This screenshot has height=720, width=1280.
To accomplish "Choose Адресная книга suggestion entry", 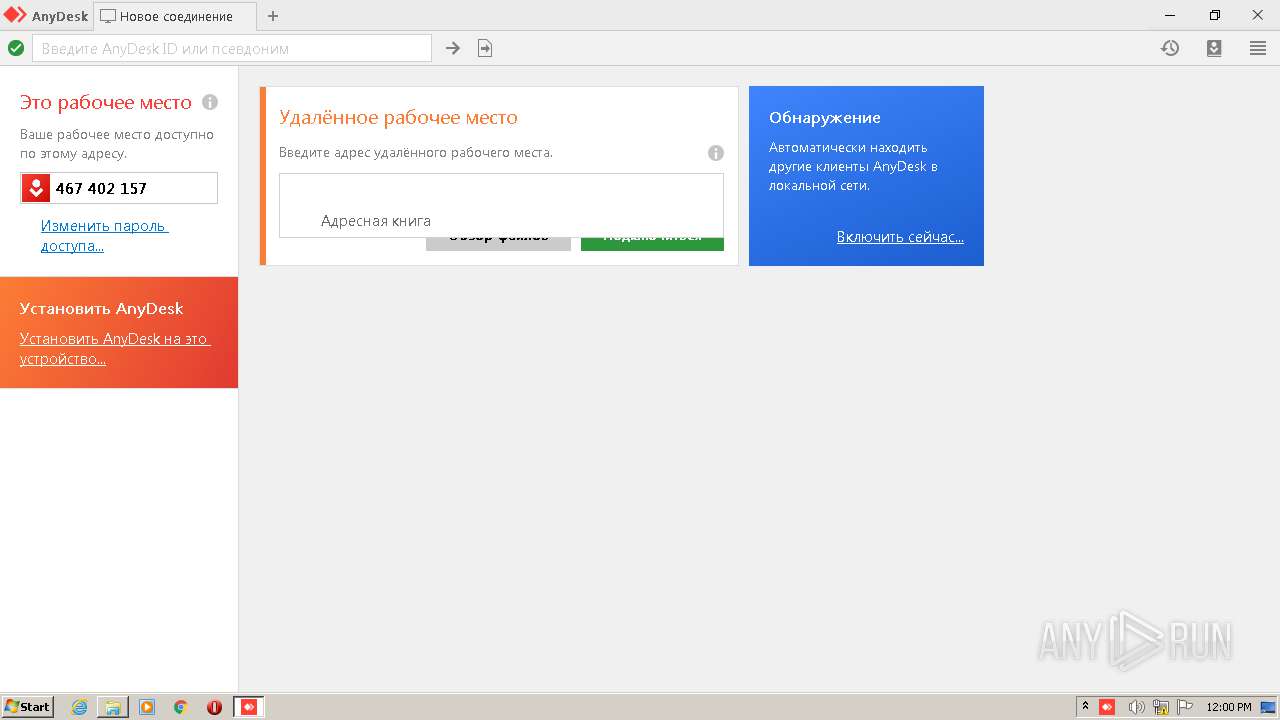I will click(x=376, y=221).
